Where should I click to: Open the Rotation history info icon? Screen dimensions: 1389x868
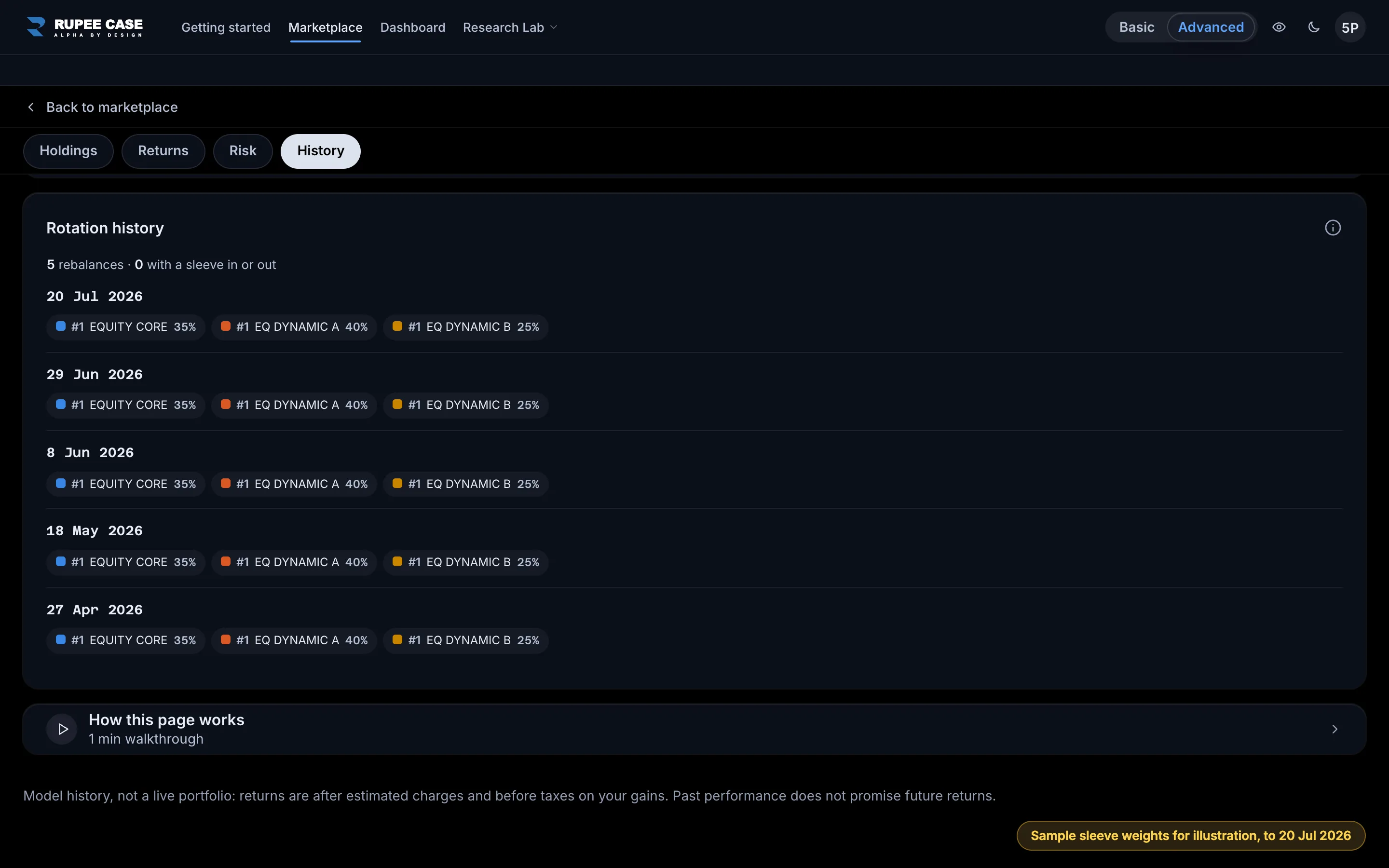pyautogui.click(x=1333, y=228)
